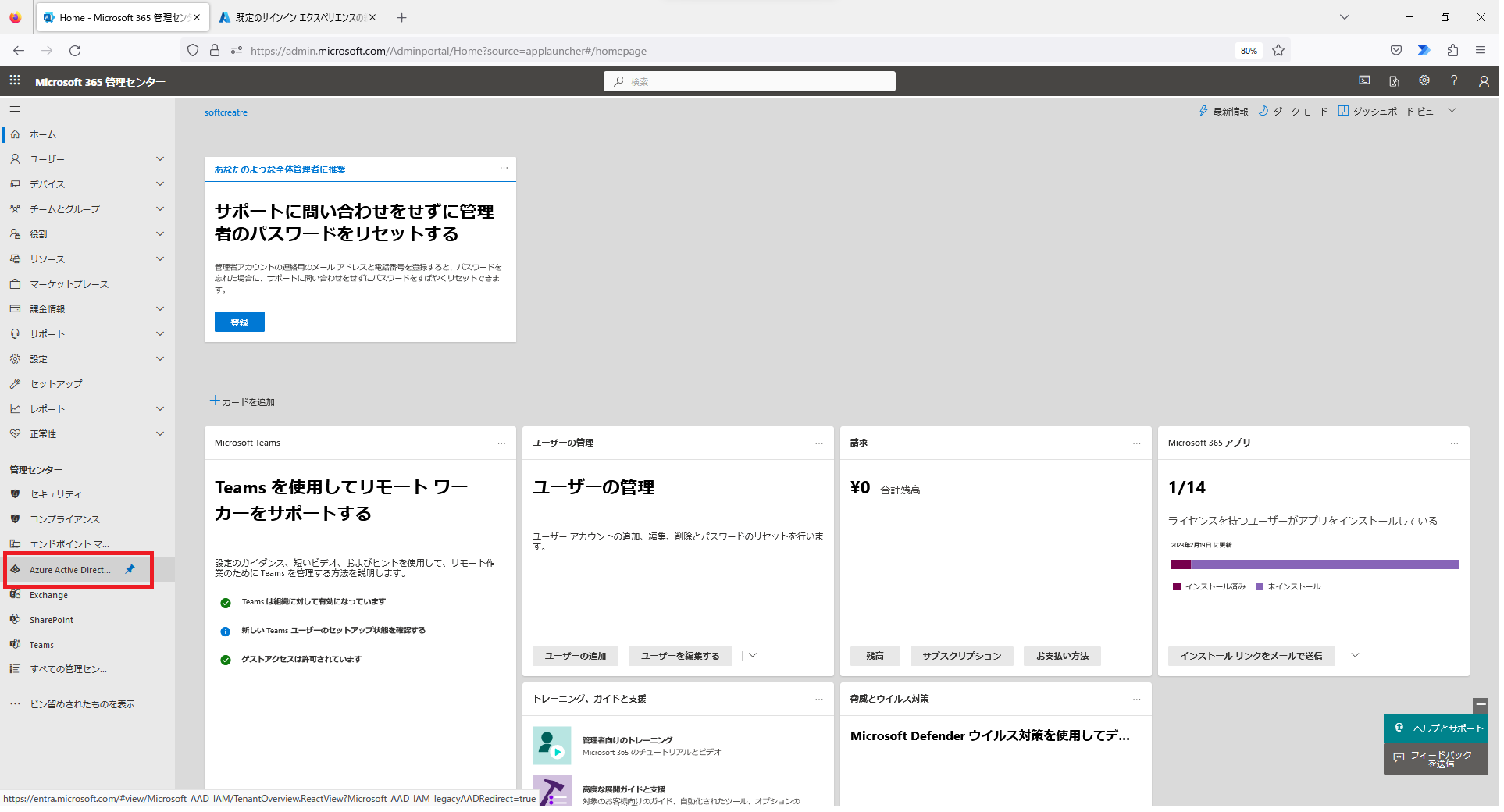Go back with Firefox back arrow
Viewport: 1504px width, 812px height.
point(19,51)
